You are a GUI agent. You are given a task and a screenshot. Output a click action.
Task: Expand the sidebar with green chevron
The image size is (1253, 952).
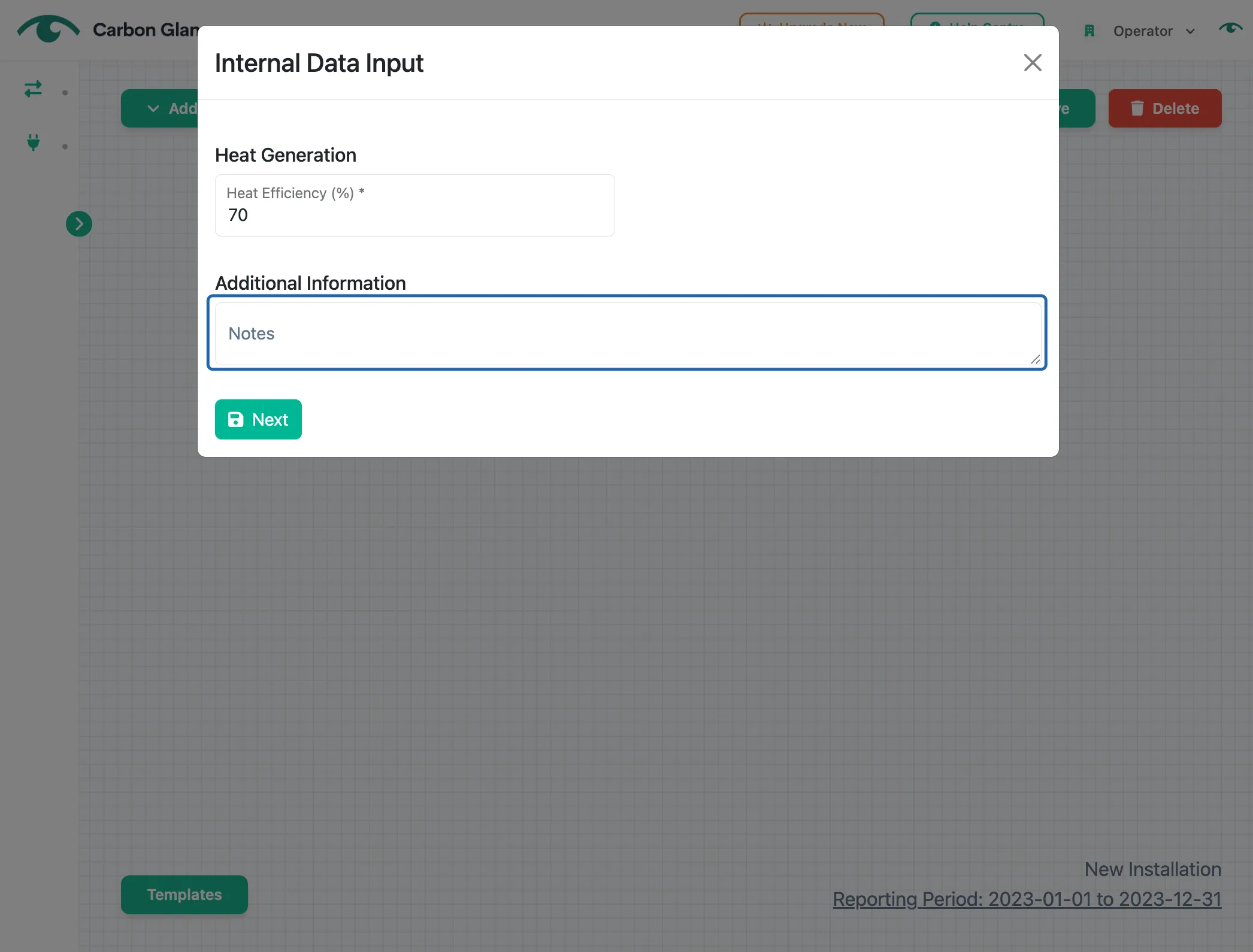79,224
